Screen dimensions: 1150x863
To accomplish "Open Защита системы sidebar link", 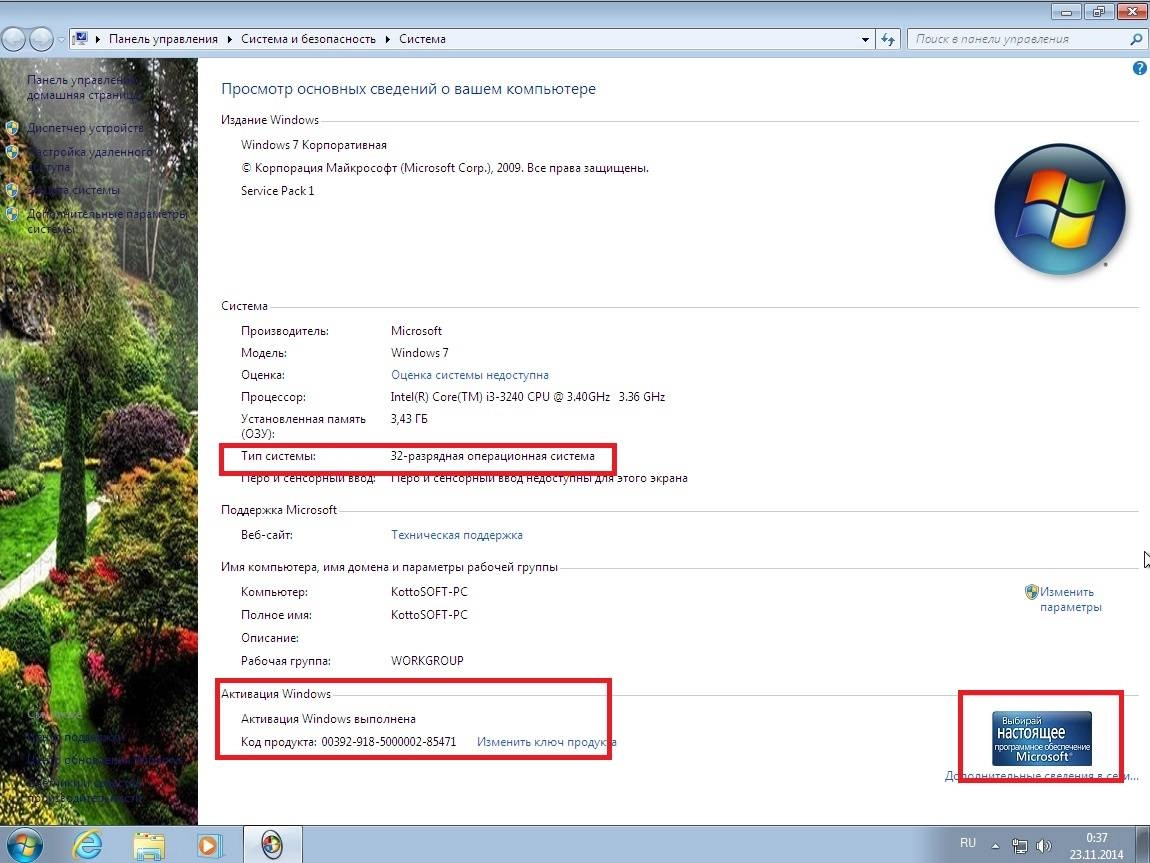I will coord(73,190).
